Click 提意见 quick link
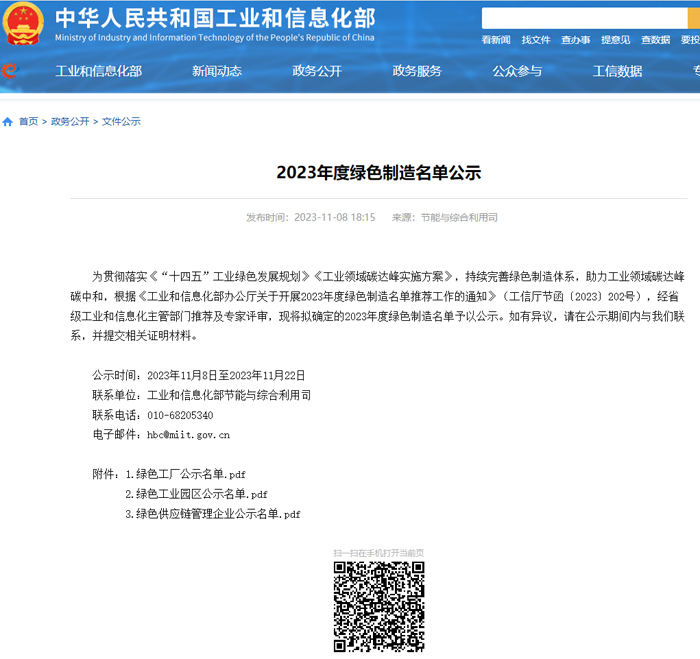Image resolution: width=700 pixels, height=659 pixels. click(x=615, y=40)
